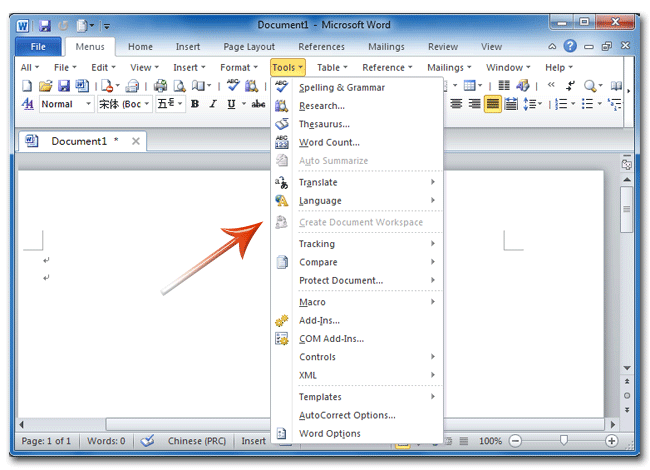
Task: Switch to the Page Layout tab
Action: coord(249,46)
